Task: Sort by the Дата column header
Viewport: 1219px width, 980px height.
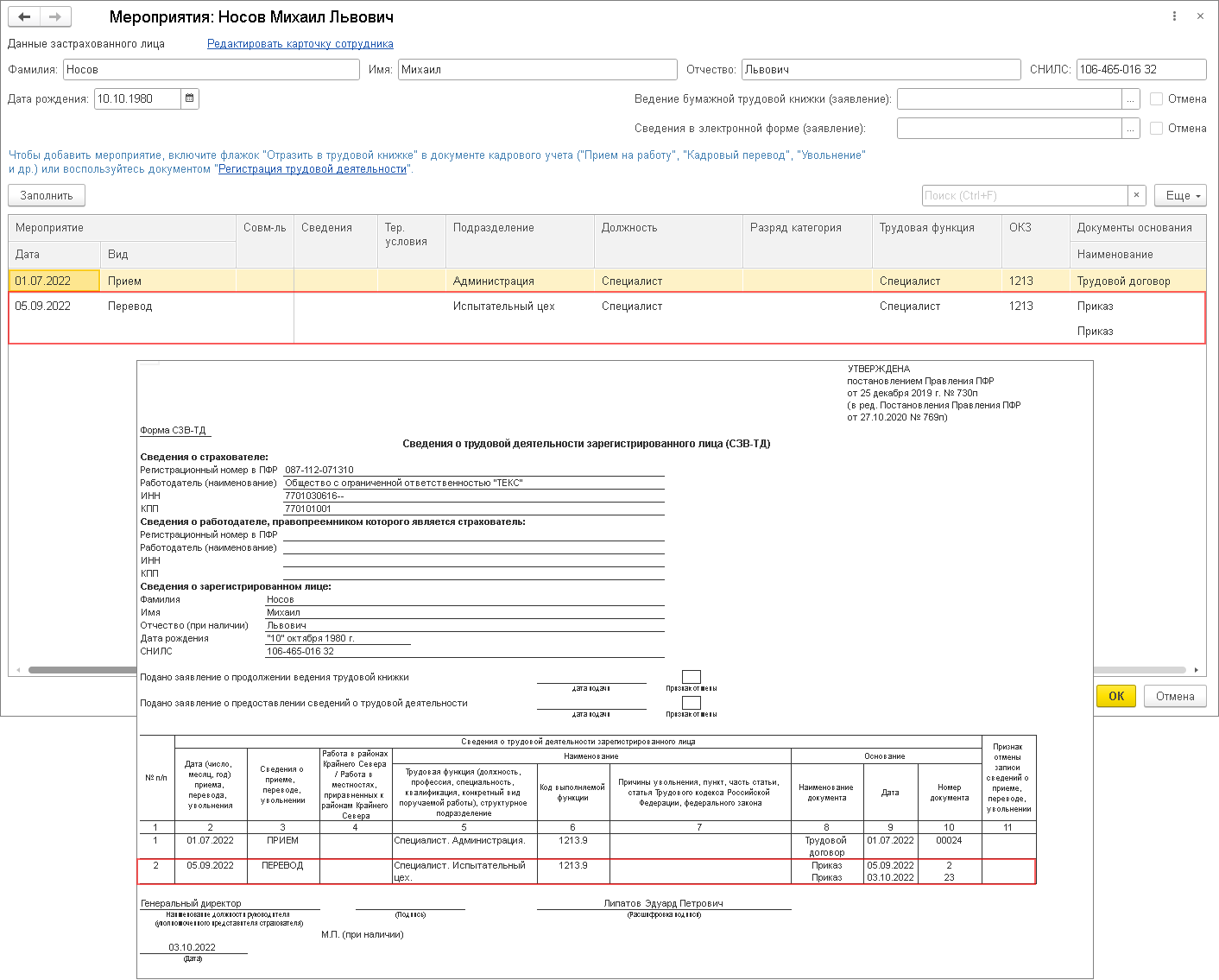Action: tap(54, 255)
